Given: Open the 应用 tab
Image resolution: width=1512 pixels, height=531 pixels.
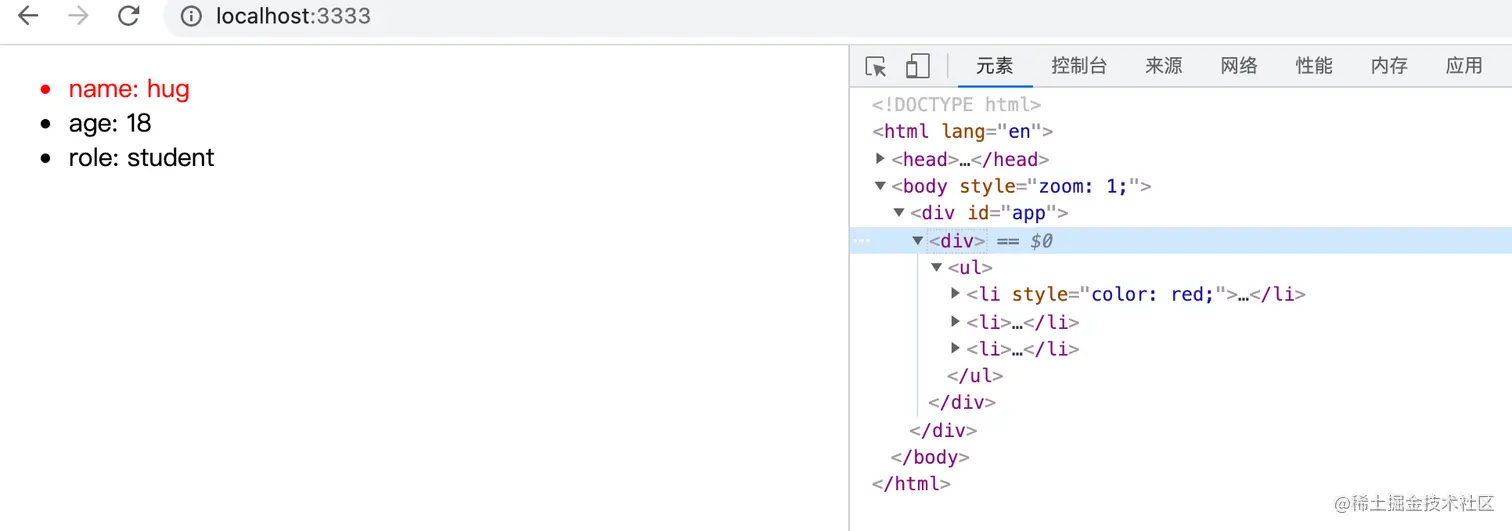Looking at the screenshot, I should pos(1464,66).
